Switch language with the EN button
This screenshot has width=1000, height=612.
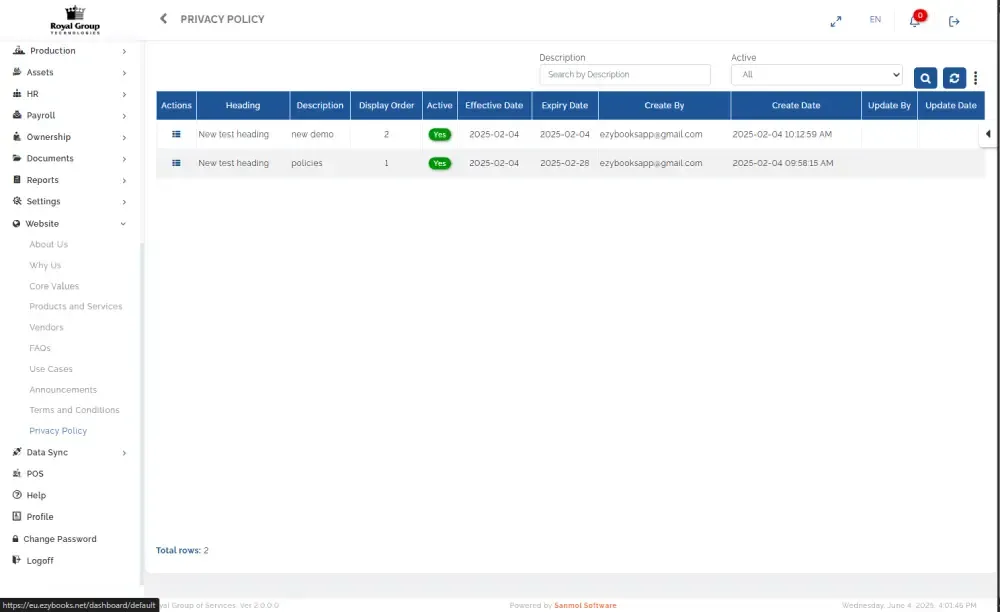(x=875, y=20)
